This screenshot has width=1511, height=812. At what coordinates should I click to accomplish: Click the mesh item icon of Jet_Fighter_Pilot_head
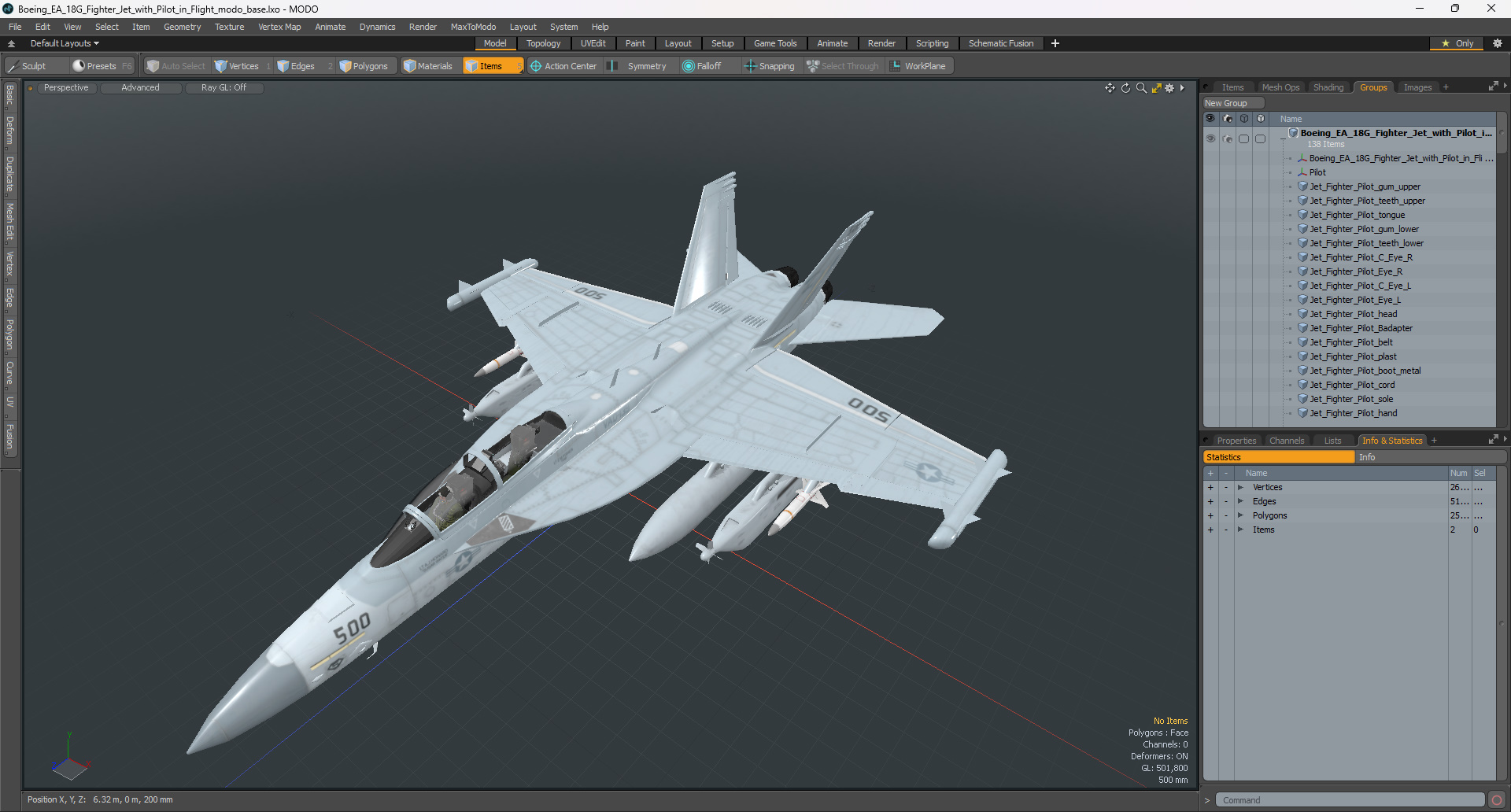point(1302,314)
